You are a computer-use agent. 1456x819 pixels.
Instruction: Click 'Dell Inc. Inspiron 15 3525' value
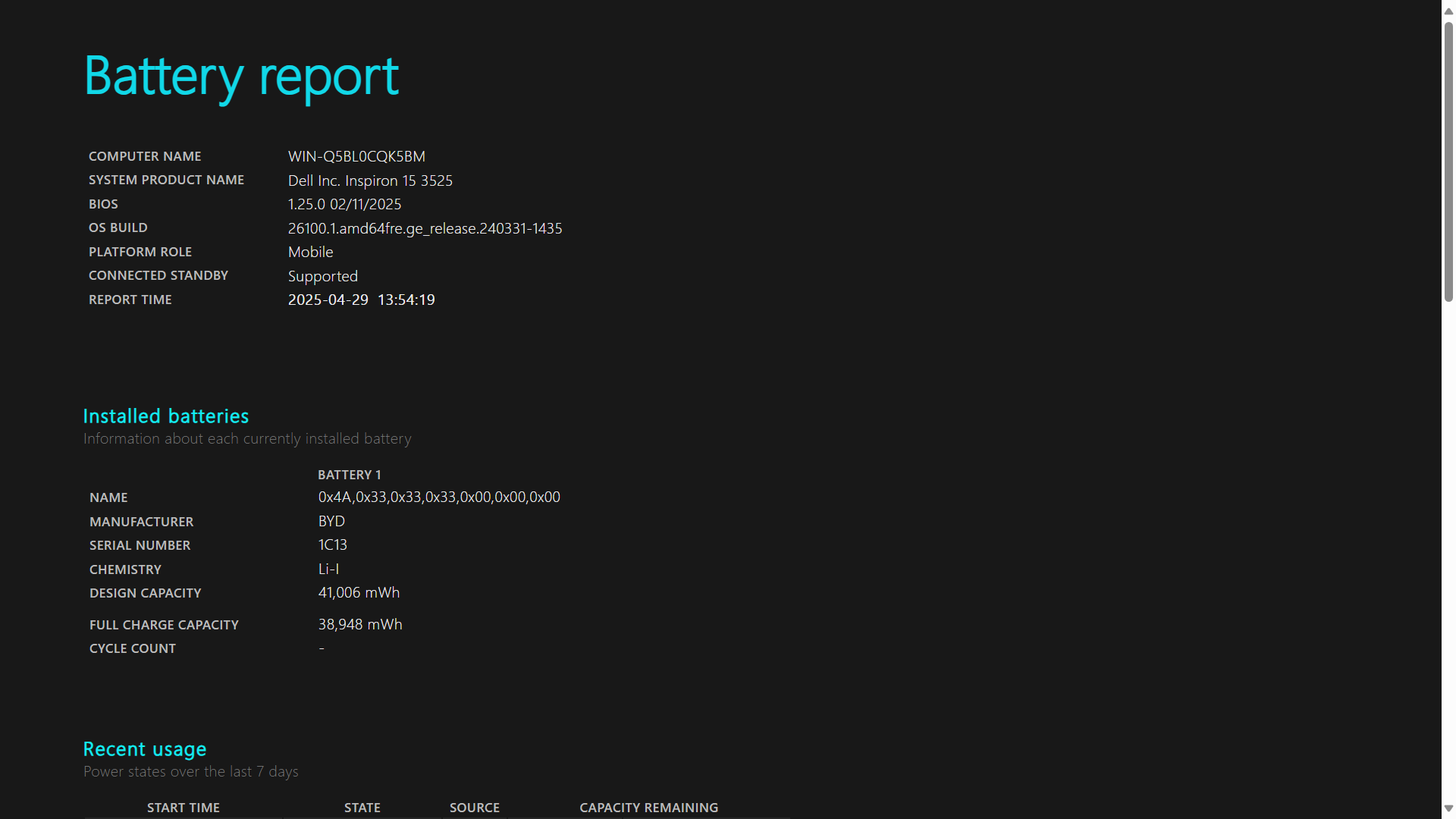370,180
